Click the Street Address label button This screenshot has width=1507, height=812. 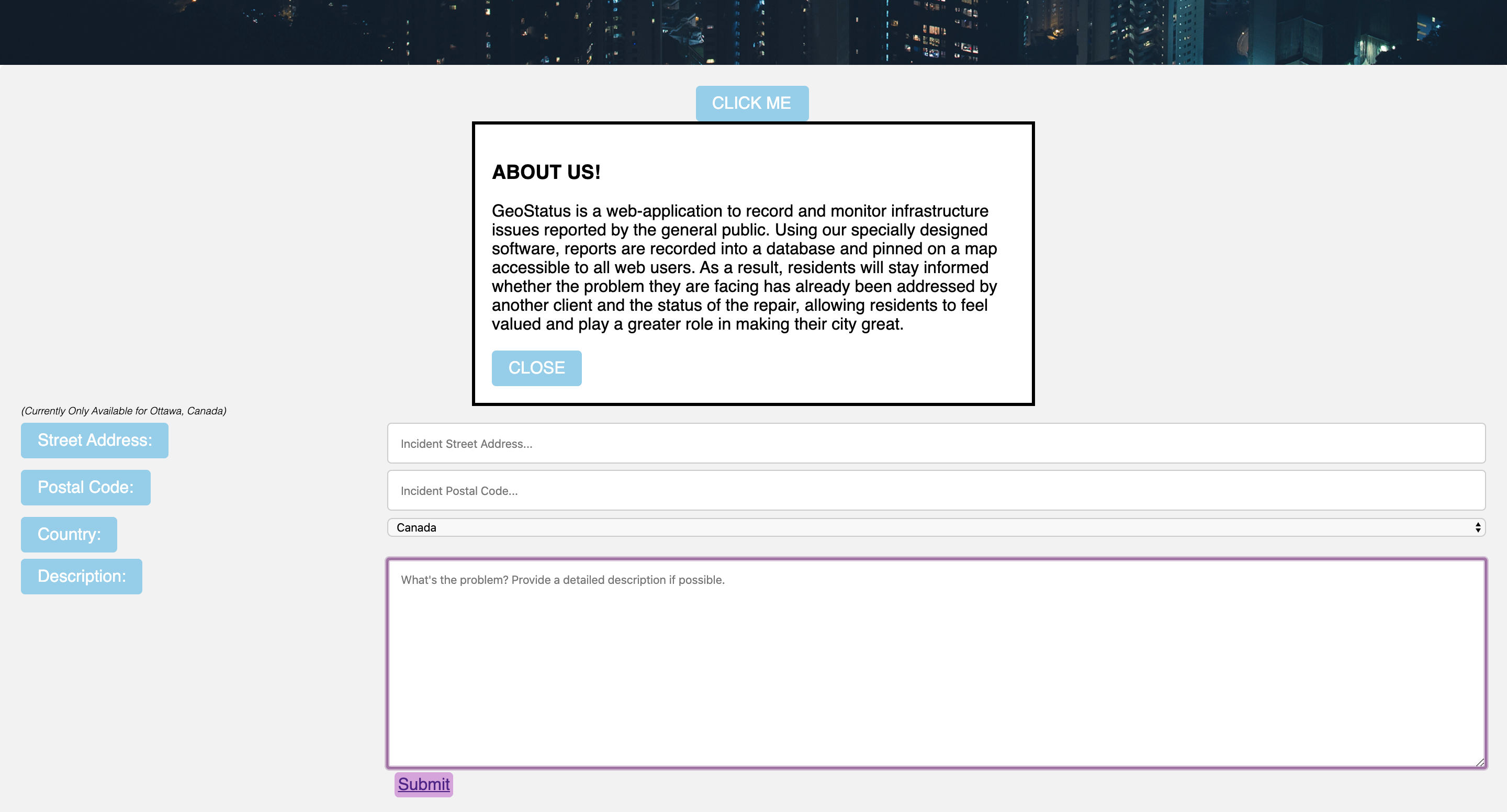[94, 440]
